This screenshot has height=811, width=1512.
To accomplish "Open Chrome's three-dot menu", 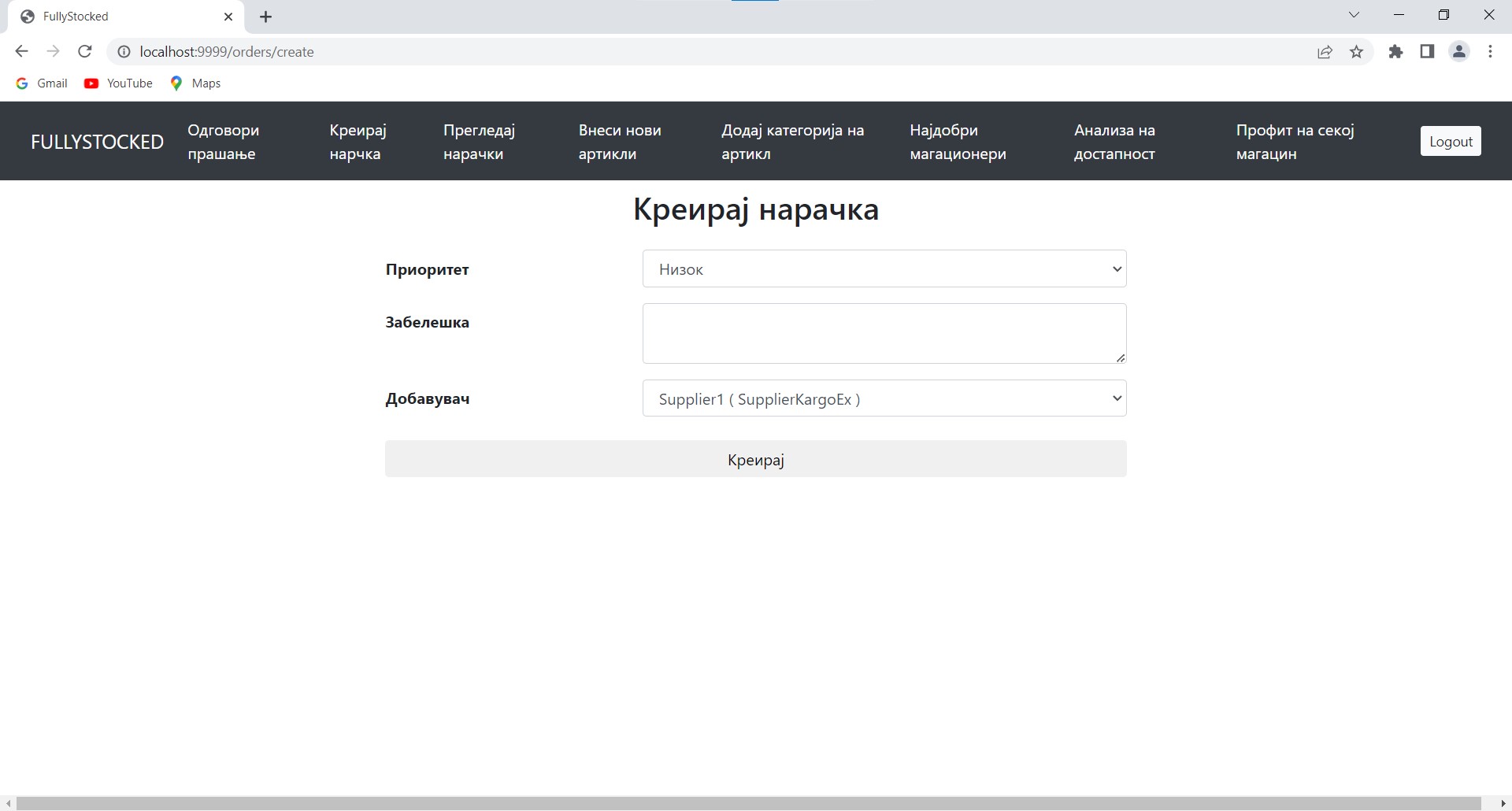I will pyautogui.click(x=1490, y=52).
